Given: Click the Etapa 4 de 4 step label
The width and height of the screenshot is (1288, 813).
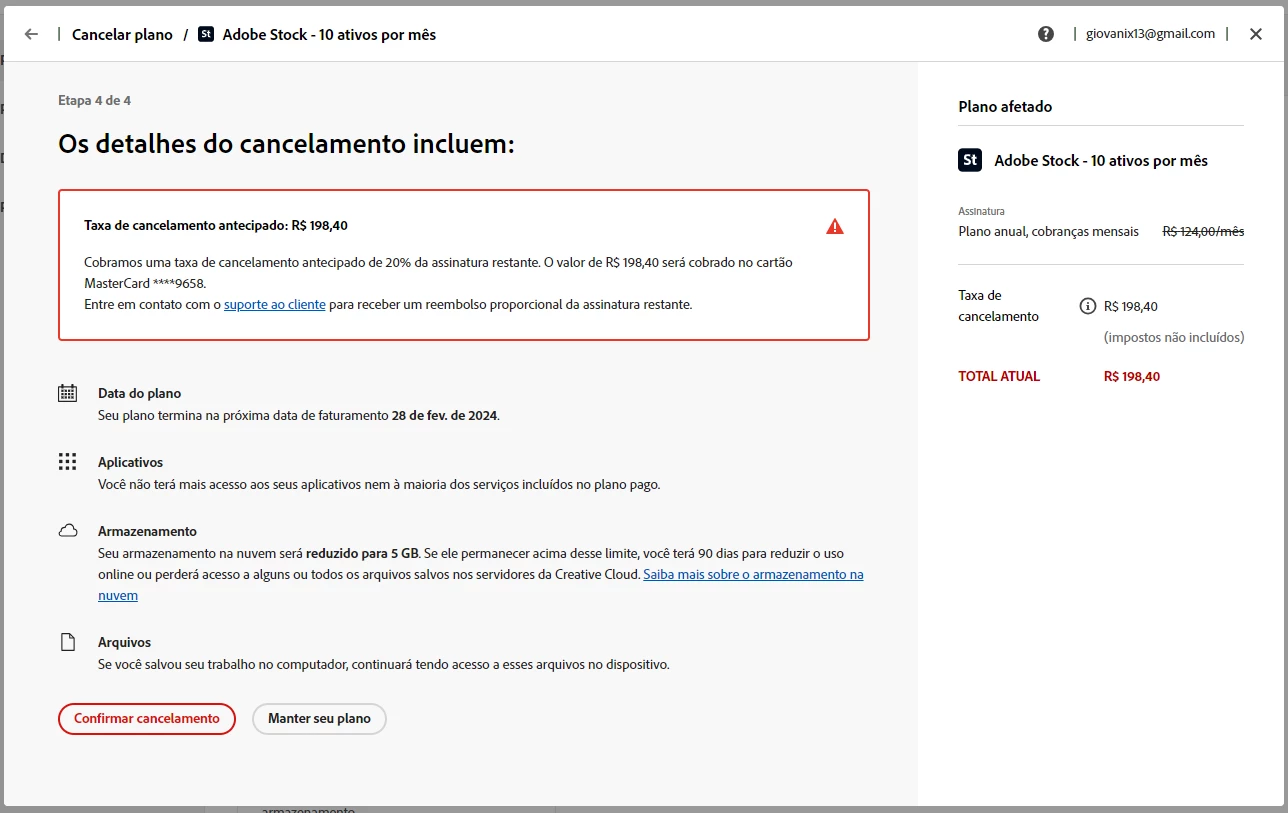Looking at the screenshot, I should pos(94,101).
